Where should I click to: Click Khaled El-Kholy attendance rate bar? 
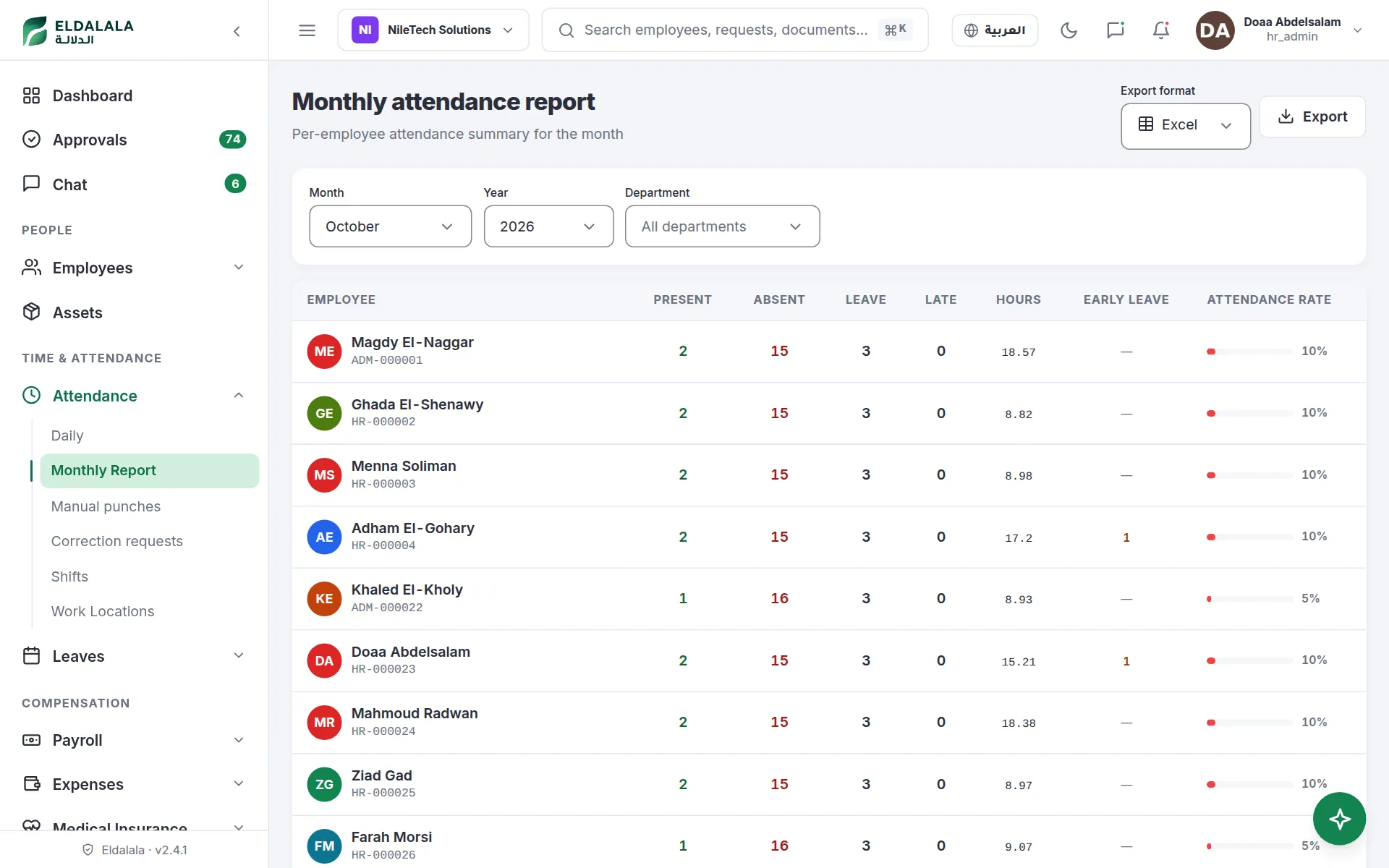pos(1249,599)
